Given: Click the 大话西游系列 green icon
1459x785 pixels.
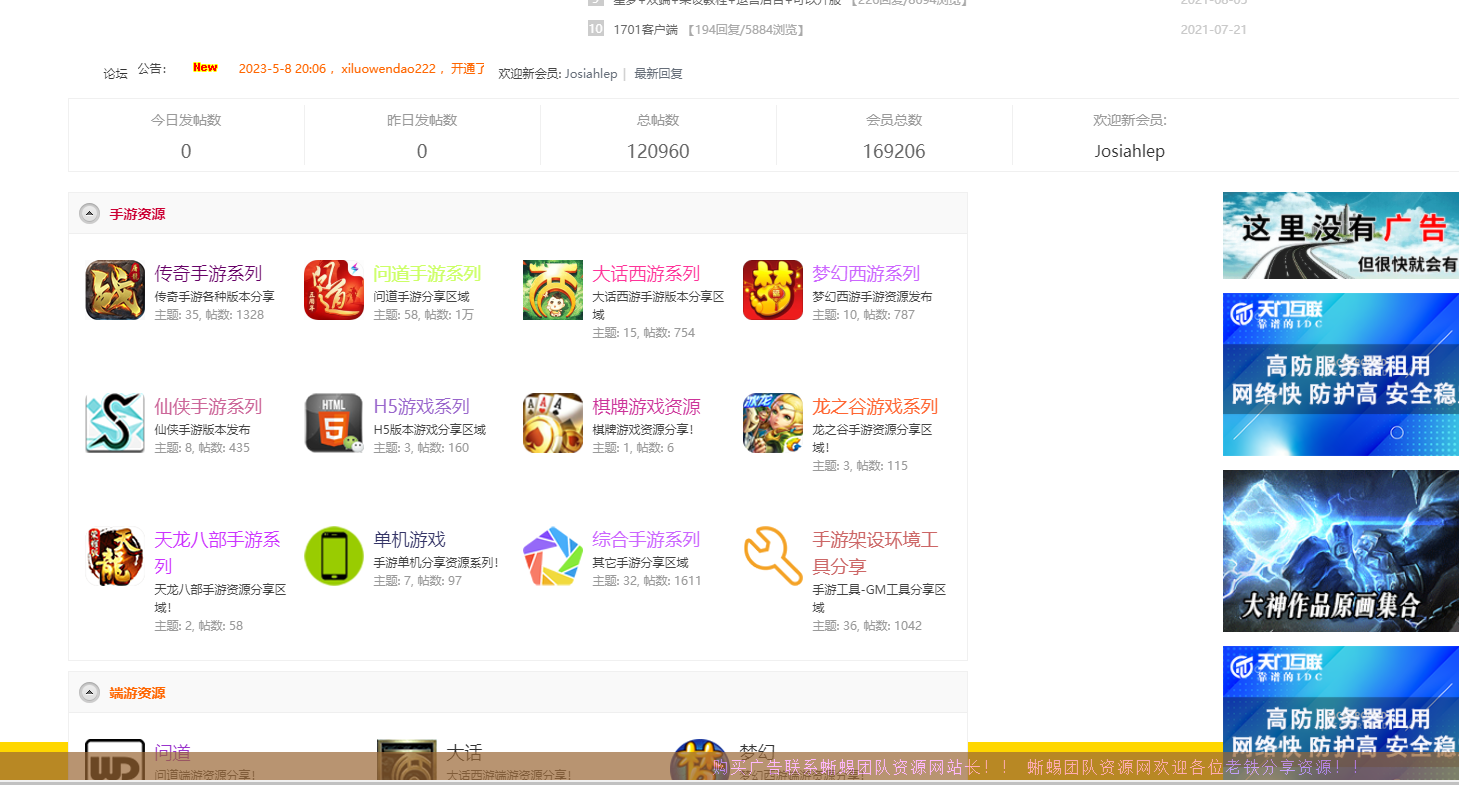Looking at the screenshot, I should 553,290.
